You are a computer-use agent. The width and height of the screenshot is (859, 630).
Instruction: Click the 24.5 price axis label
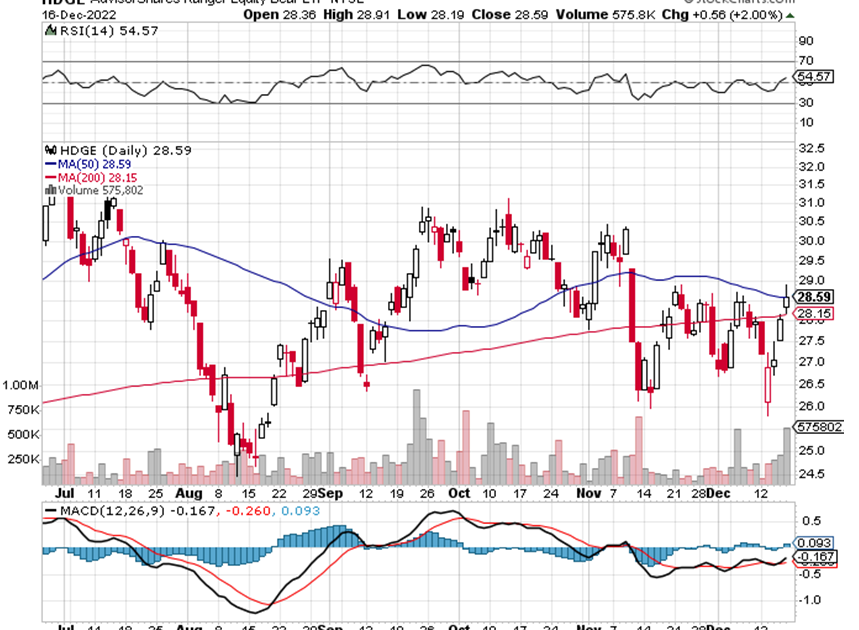[811, 474]
